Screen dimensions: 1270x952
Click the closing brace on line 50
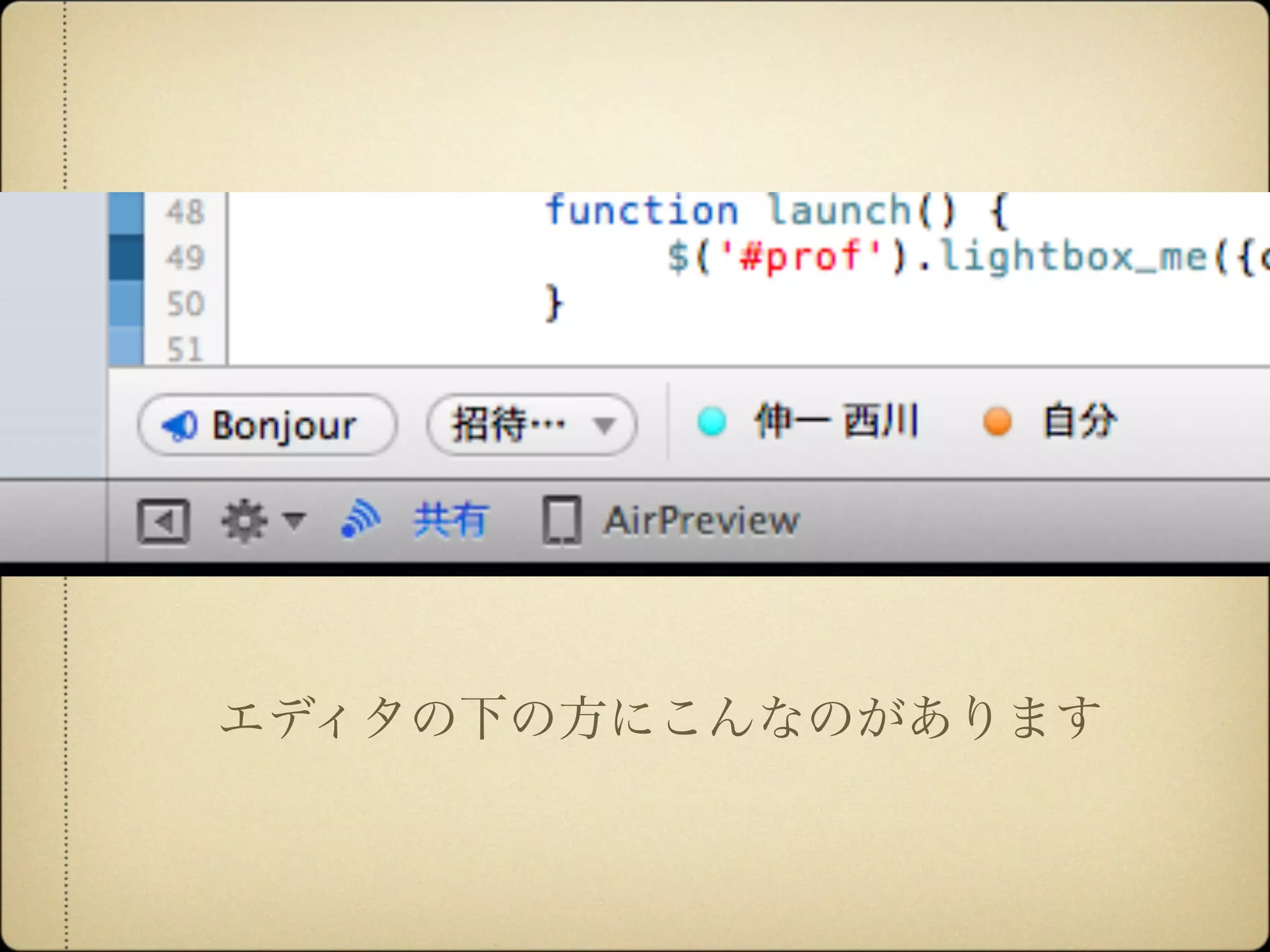554,304
